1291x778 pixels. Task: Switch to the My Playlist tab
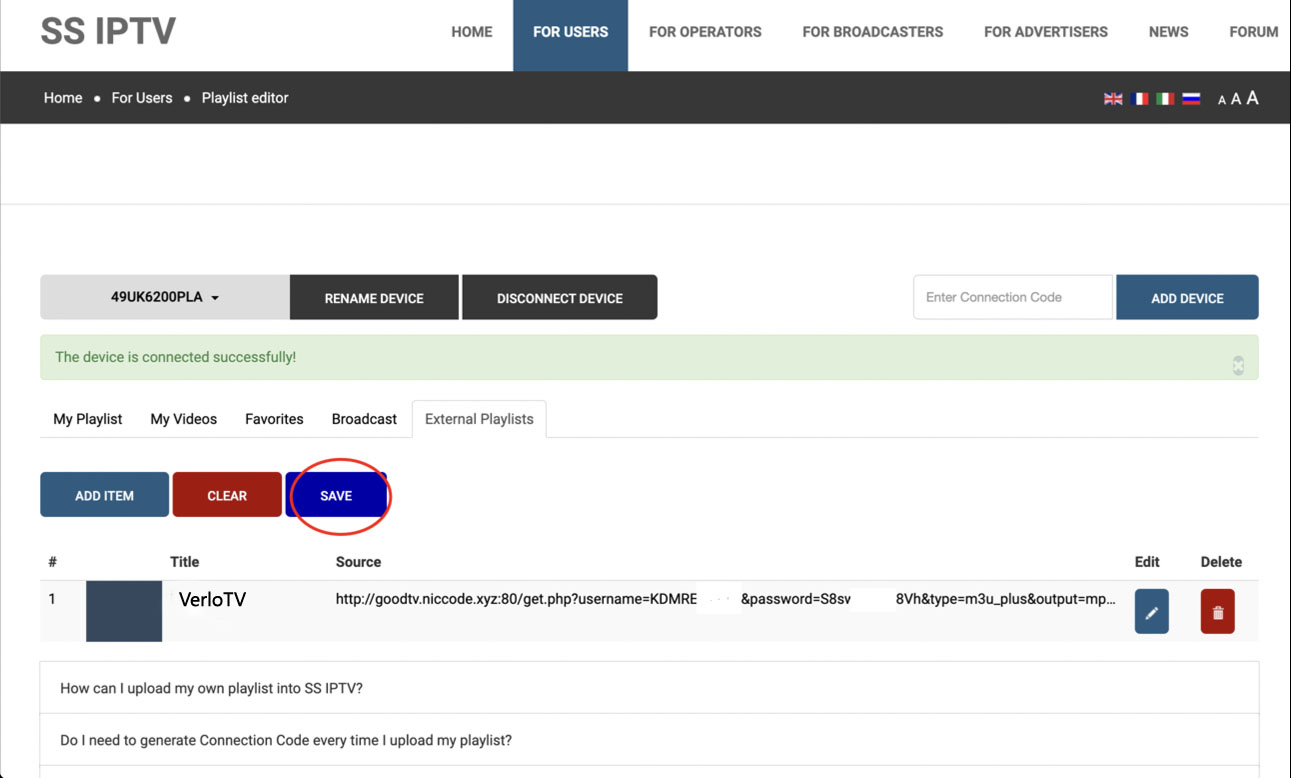click(x=88, y=419)
